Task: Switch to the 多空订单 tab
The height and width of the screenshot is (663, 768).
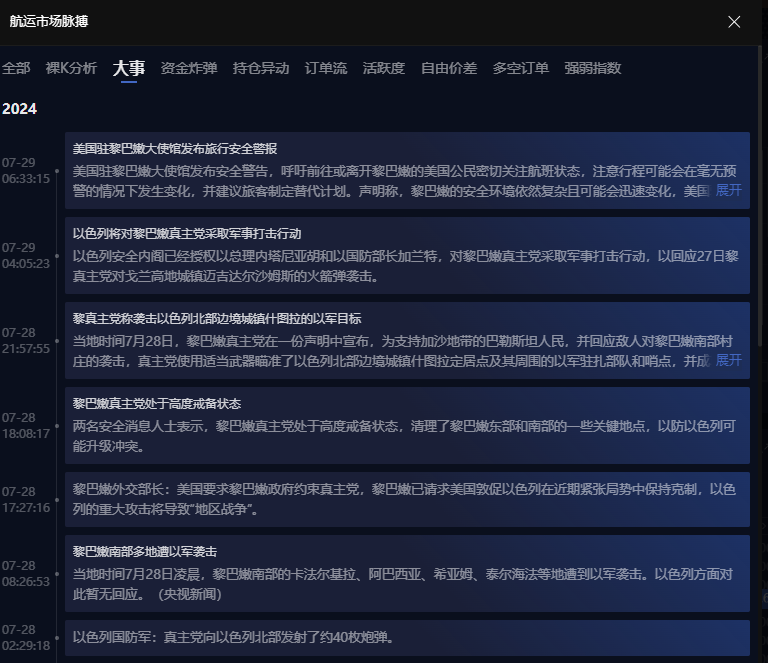Action: (x=521, y=68)
